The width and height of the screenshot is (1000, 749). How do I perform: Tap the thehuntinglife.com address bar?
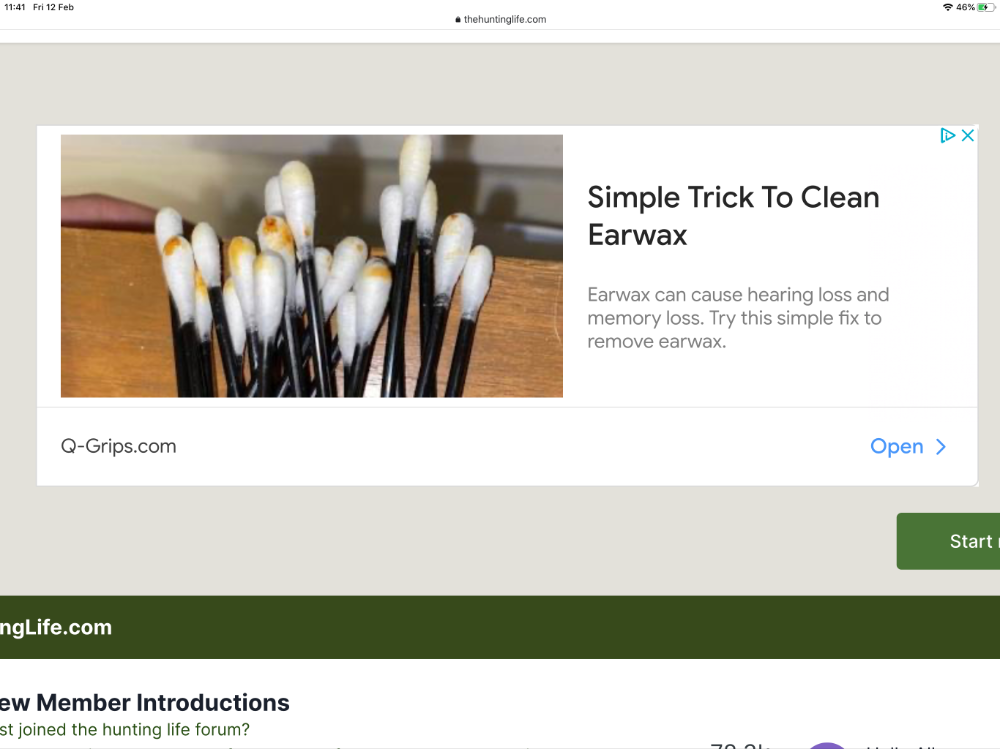pos(501,20)
